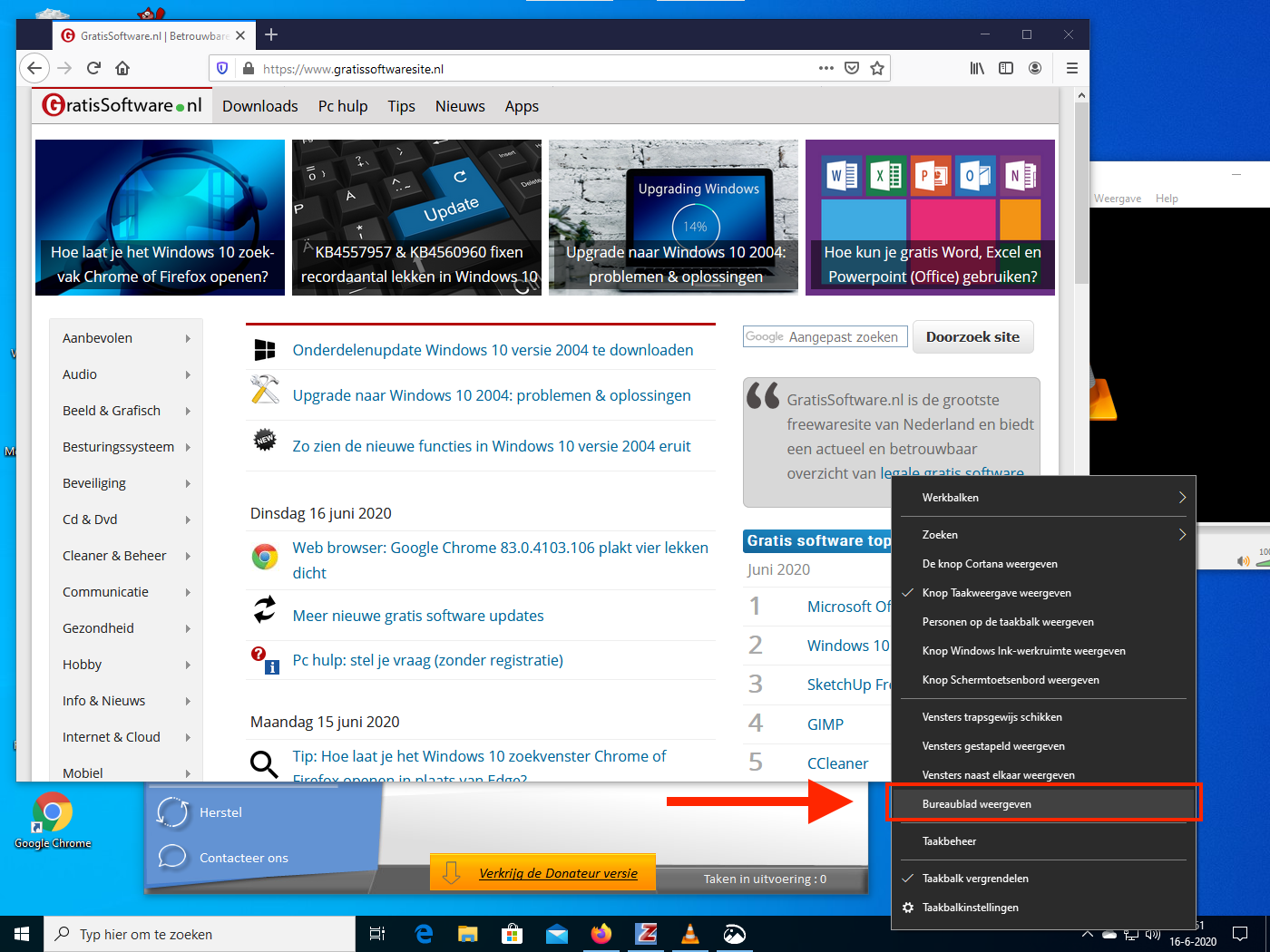Bookmark this page with star icon

coord(877,68)
